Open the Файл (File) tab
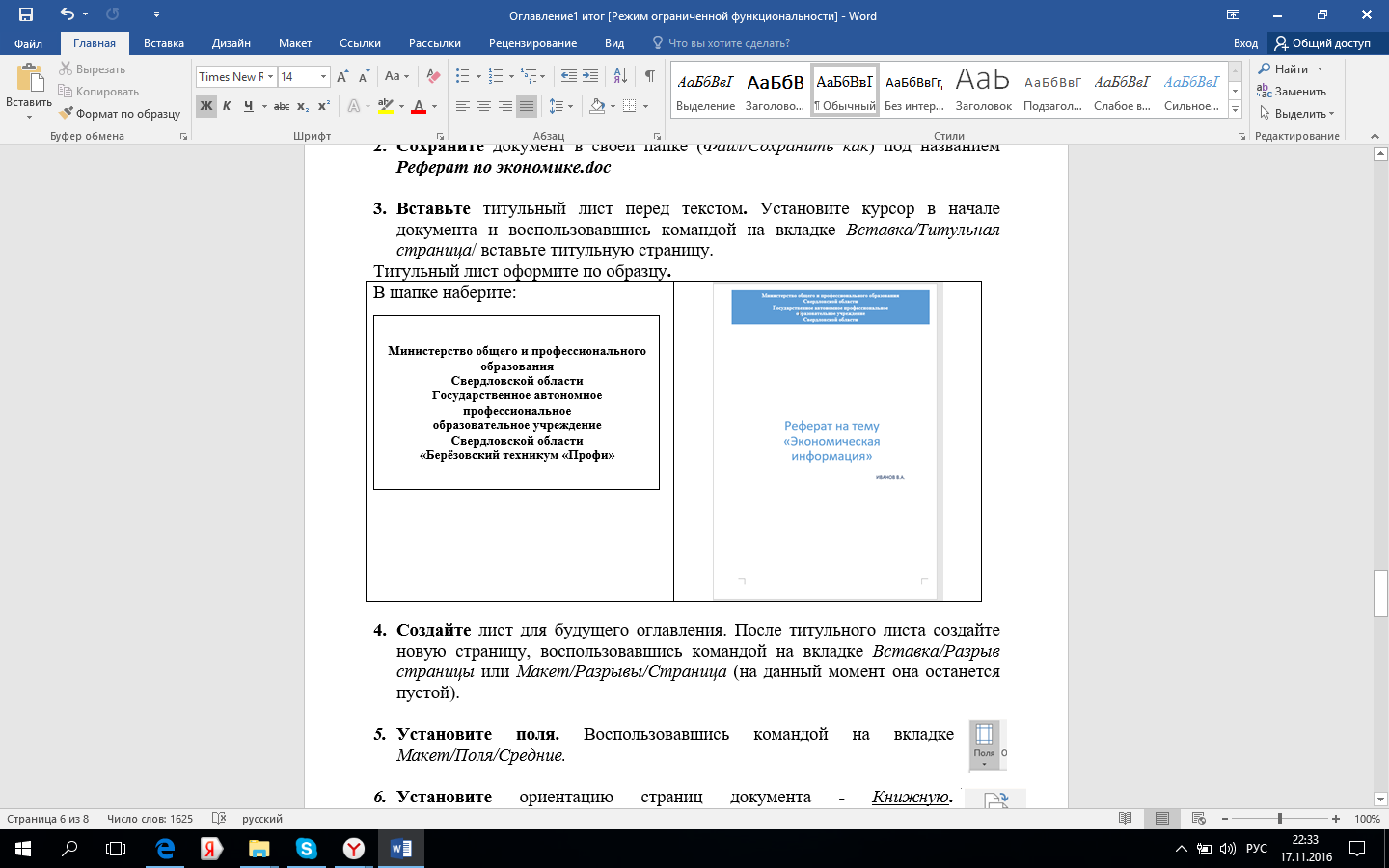The image size is (1389, 868). coord(28,43)
